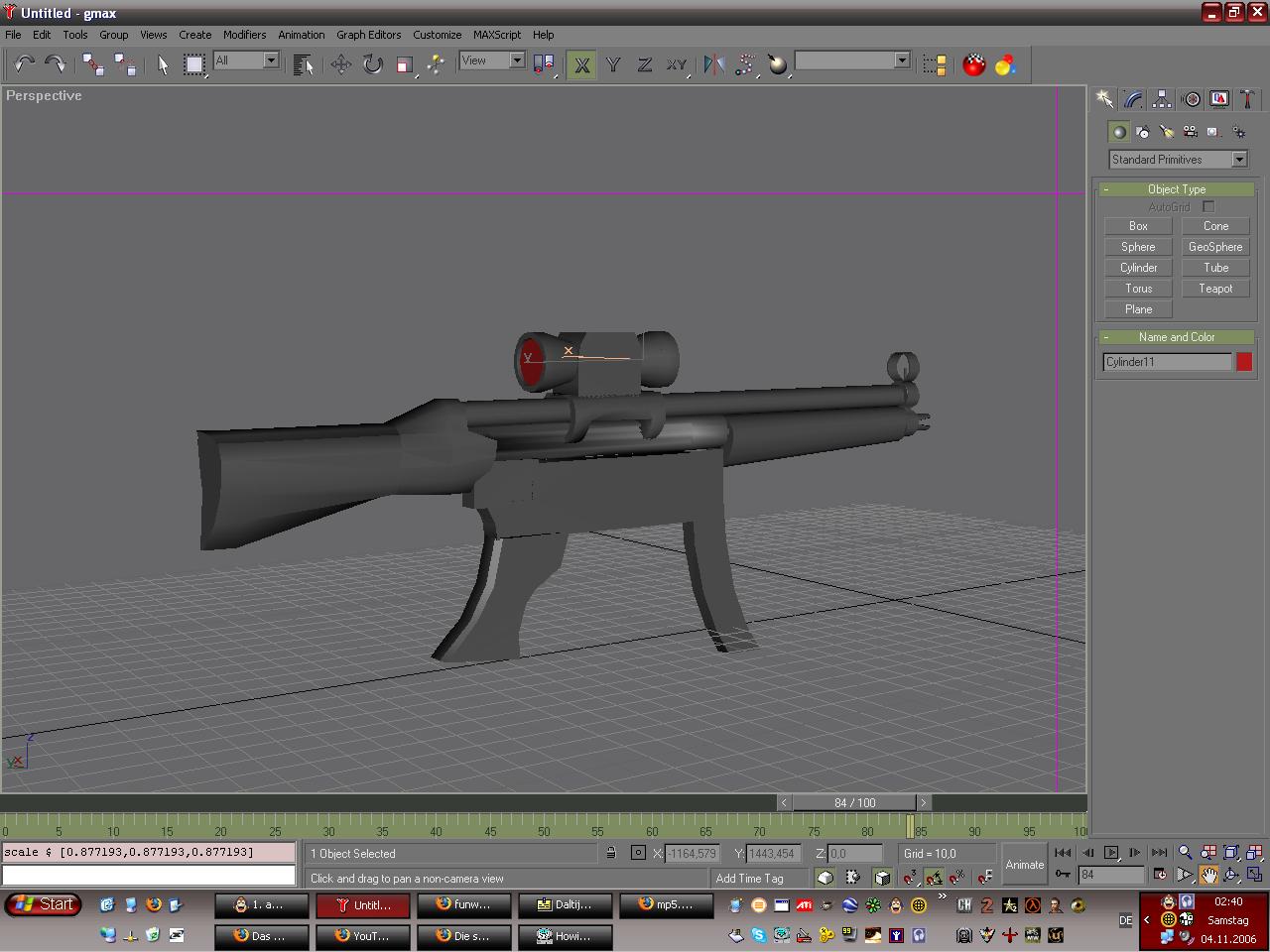Toggle the Selection Lock padlock

[611, 853]
